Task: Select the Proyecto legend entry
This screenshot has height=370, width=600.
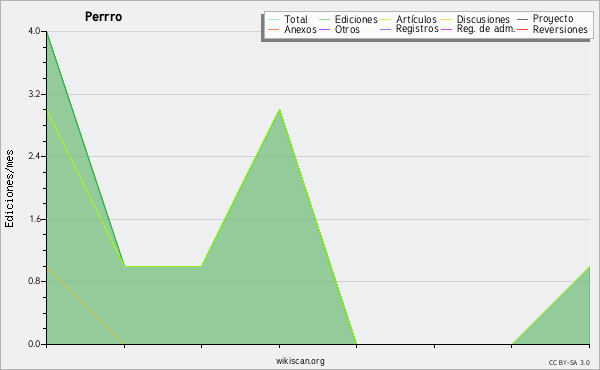Action: point(553,19)
